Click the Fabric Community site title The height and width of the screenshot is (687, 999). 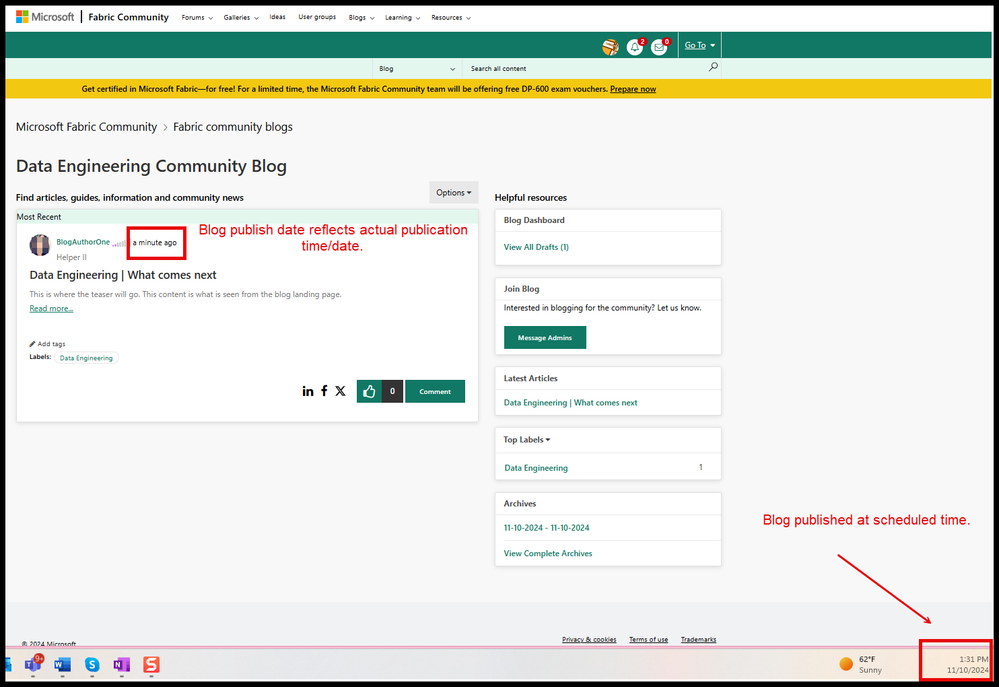coord(128,17)
